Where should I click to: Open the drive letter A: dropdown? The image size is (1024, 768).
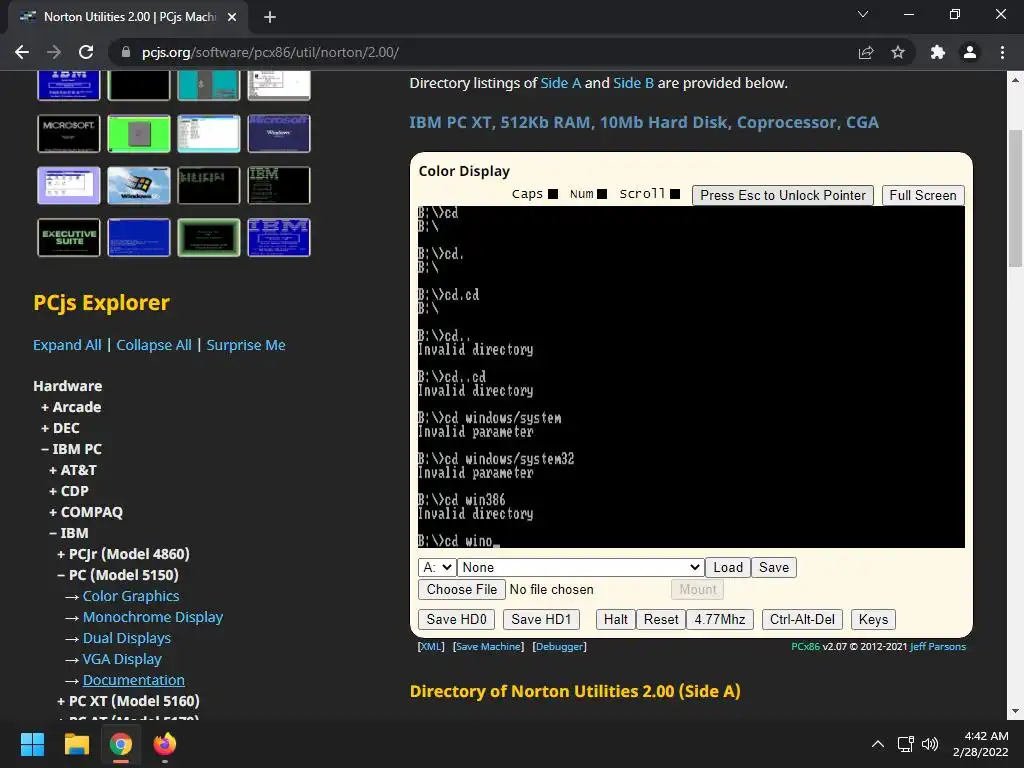pos(436,568)
